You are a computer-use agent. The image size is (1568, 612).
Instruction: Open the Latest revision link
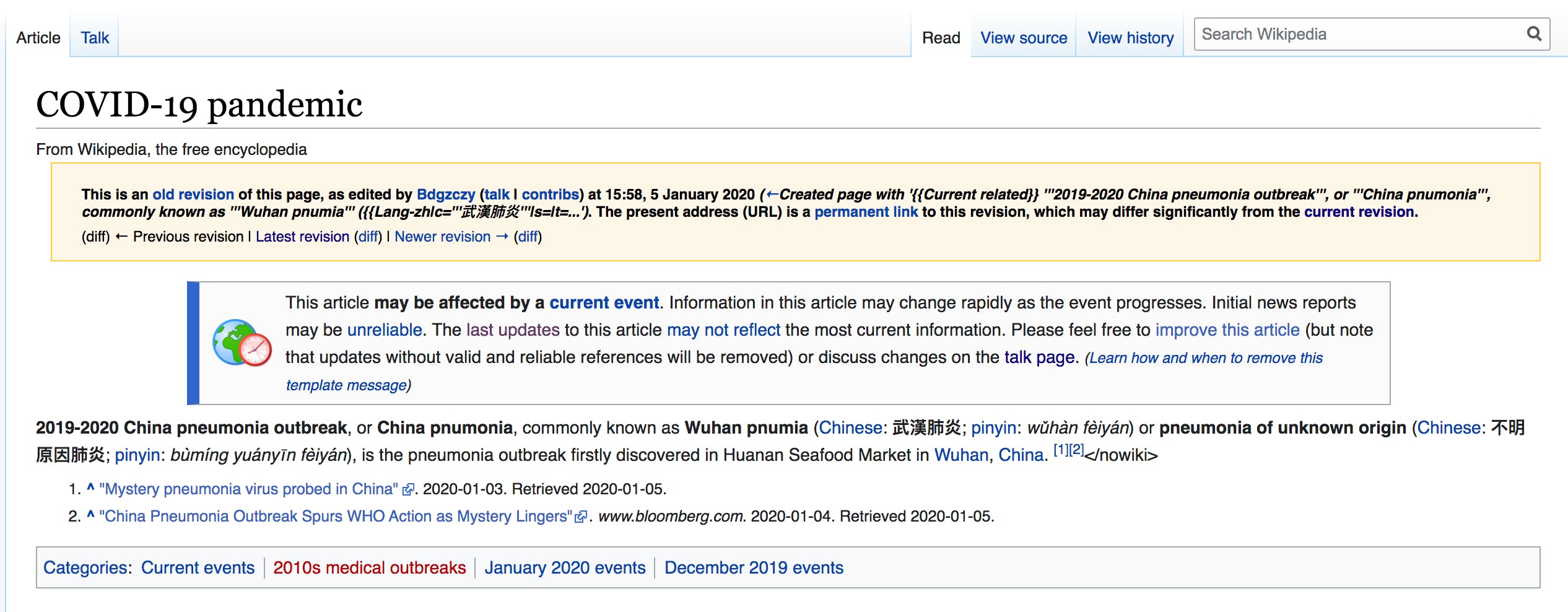pyautogui.click(x=302, y=237)
